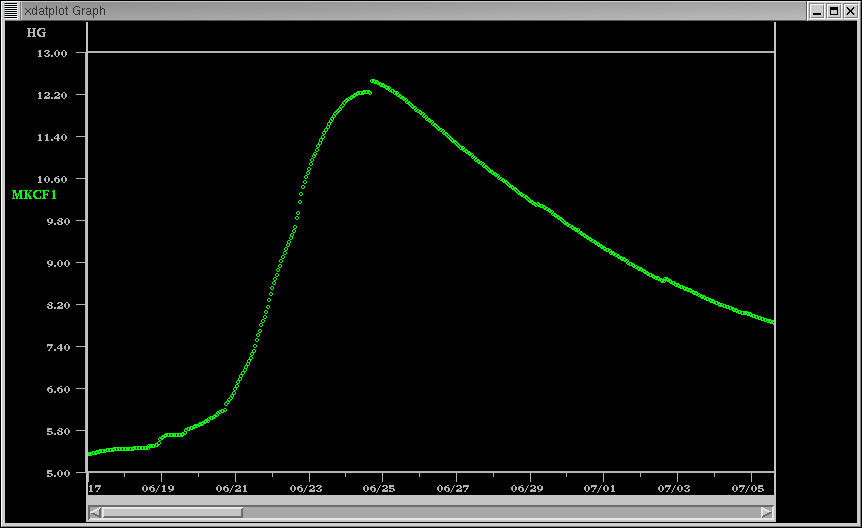Click the 6.60 y-axis value
The image size is (862, 528).
coord(58,389)
